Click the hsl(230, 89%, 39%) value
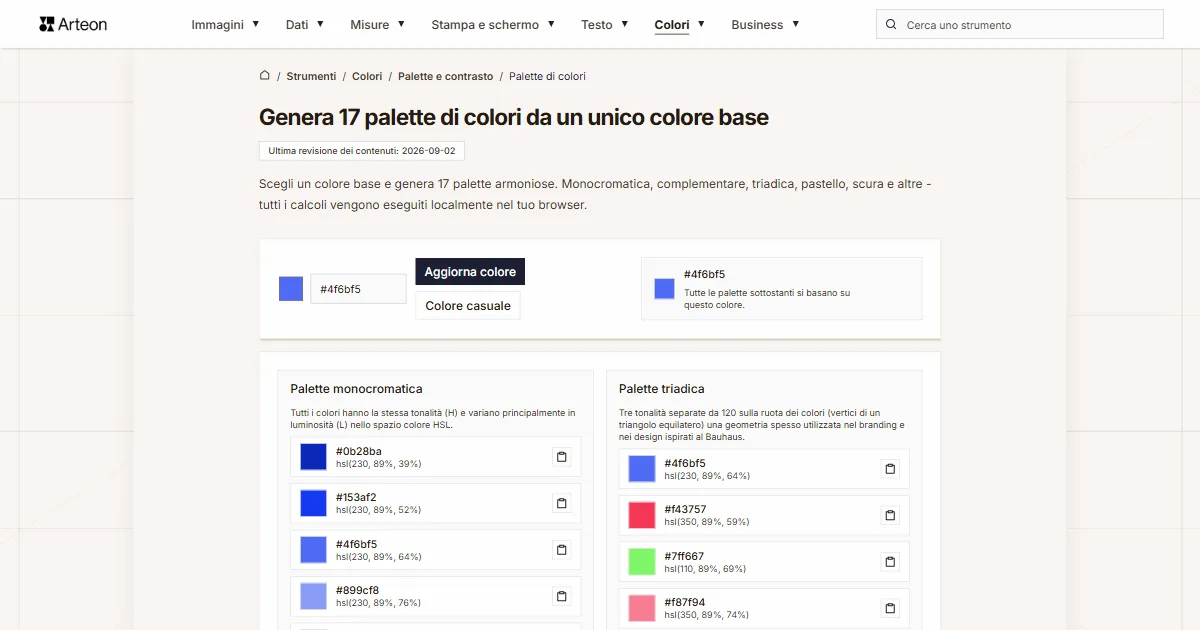Image resolution: width=1200 pixels, height=630 pixels. click(378, 464)
